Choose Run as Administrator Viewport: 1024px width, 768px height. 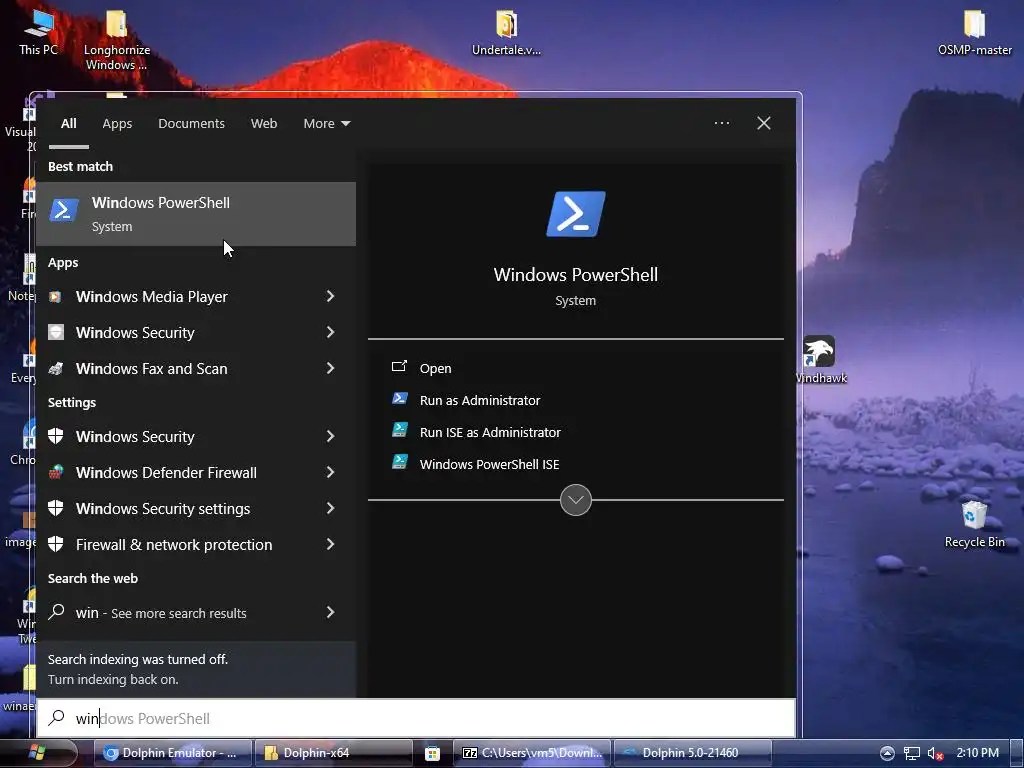point(480,400)
